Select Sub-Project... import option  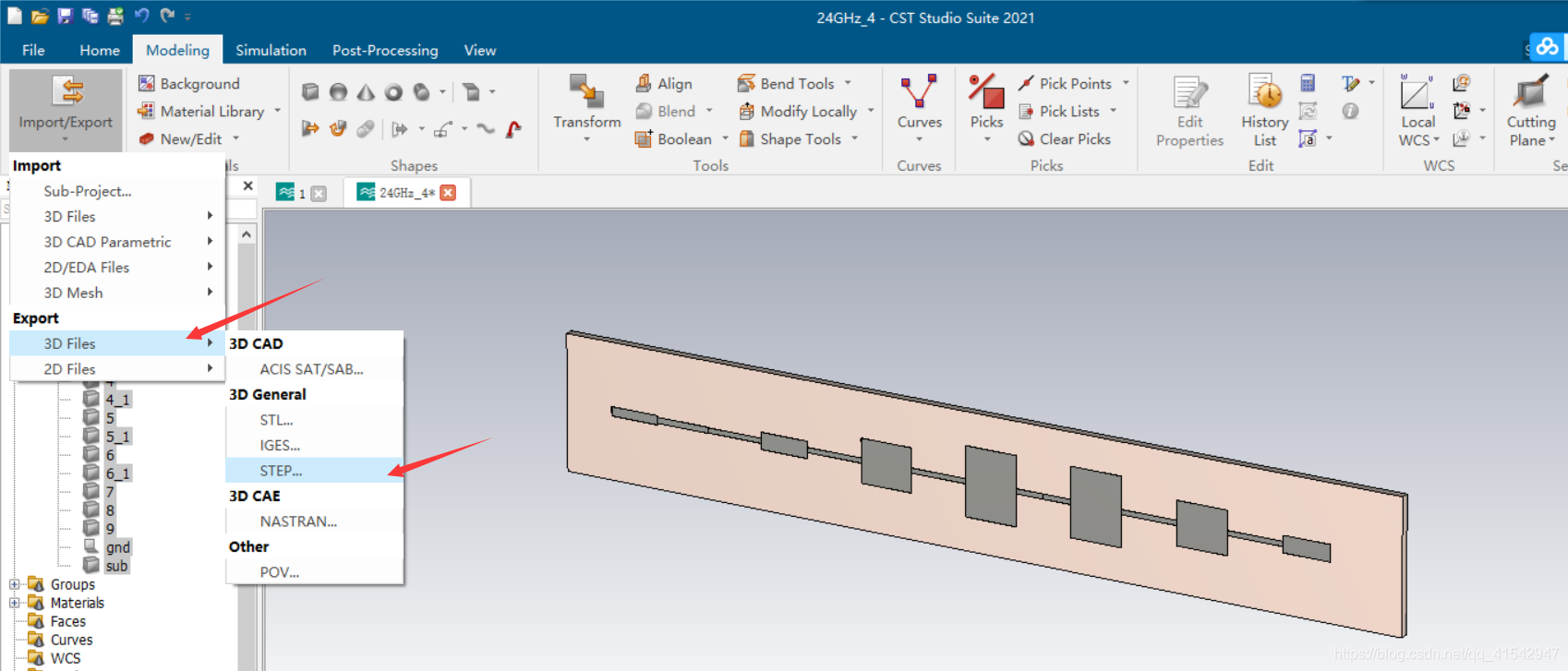[x=117, y=191]
